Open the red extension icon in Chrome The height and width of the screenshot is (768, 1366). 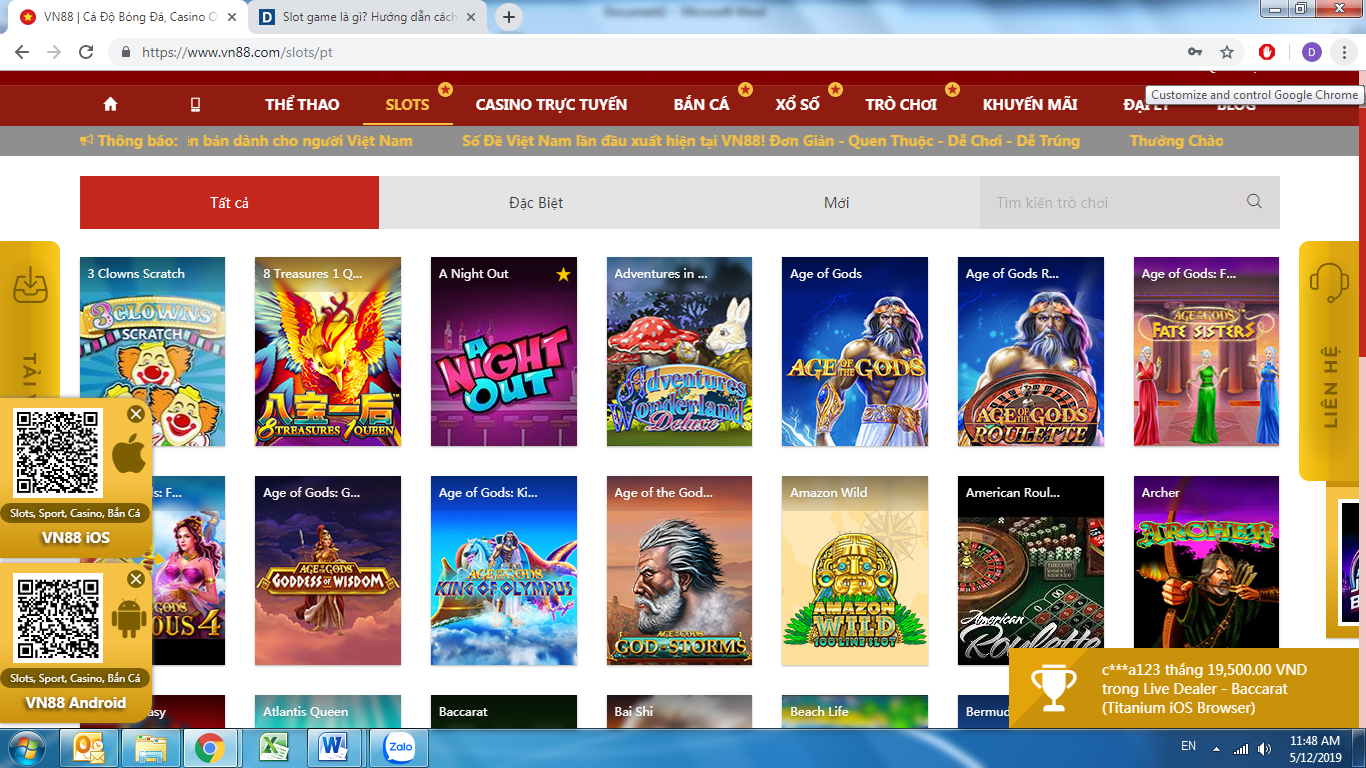pyautogui.click(x=1267, y=52)
